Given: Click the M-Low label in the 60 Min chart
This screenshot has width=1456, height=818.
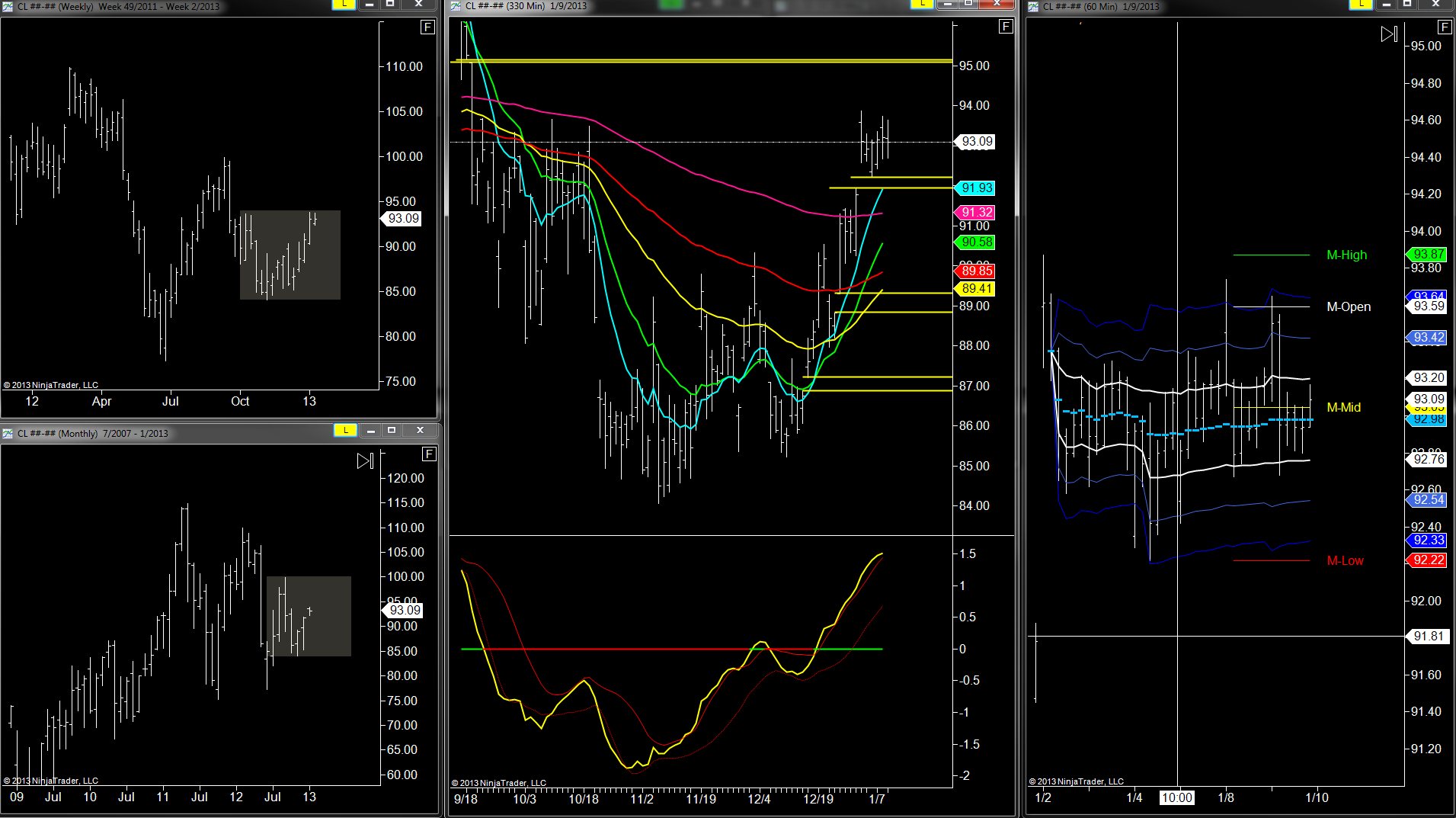Looking at the screenshot, I should [1345, 561].
